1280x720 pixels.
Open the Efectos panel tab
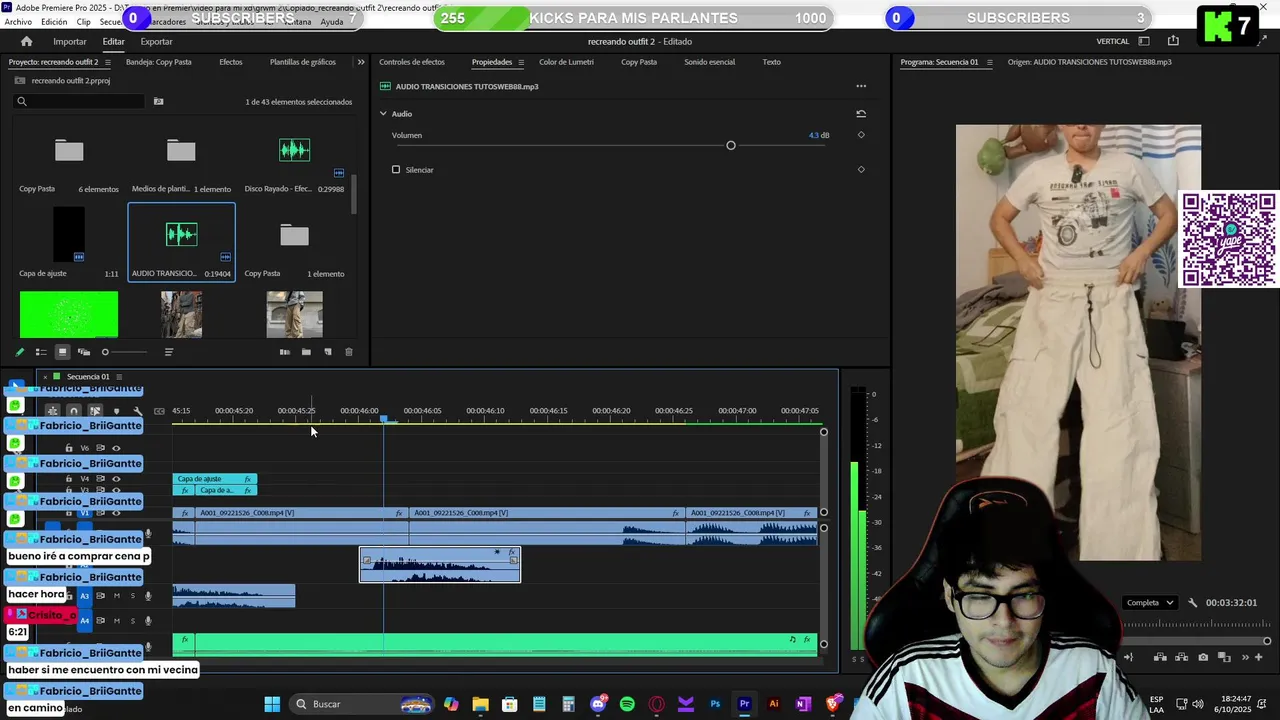pyautogui.click(x=231, y=62)
